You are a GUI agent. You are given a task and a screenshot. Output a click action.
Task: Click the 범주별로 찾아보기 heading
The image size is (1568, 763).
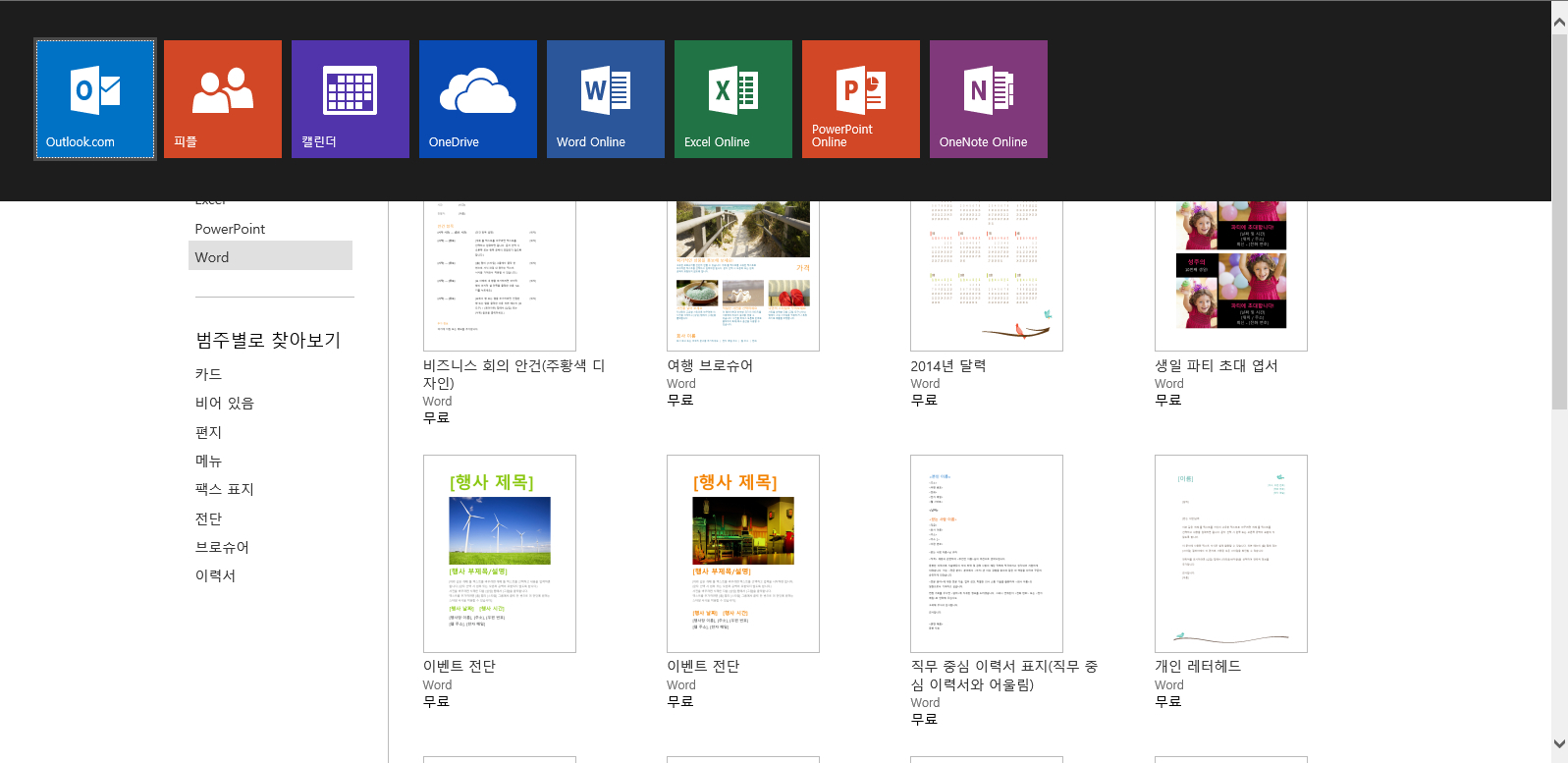coord(268,340)
